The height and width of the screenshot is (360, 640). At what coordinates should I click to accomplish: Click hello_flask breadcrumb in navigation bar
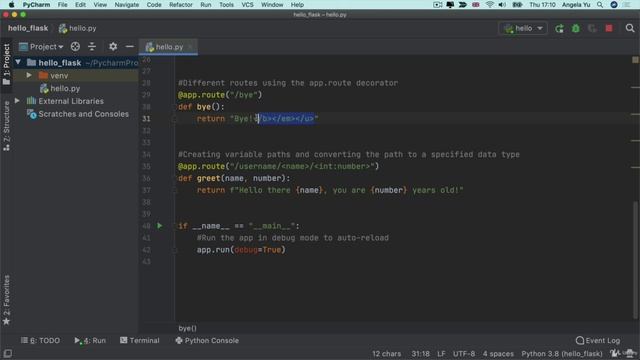point(28,28)
